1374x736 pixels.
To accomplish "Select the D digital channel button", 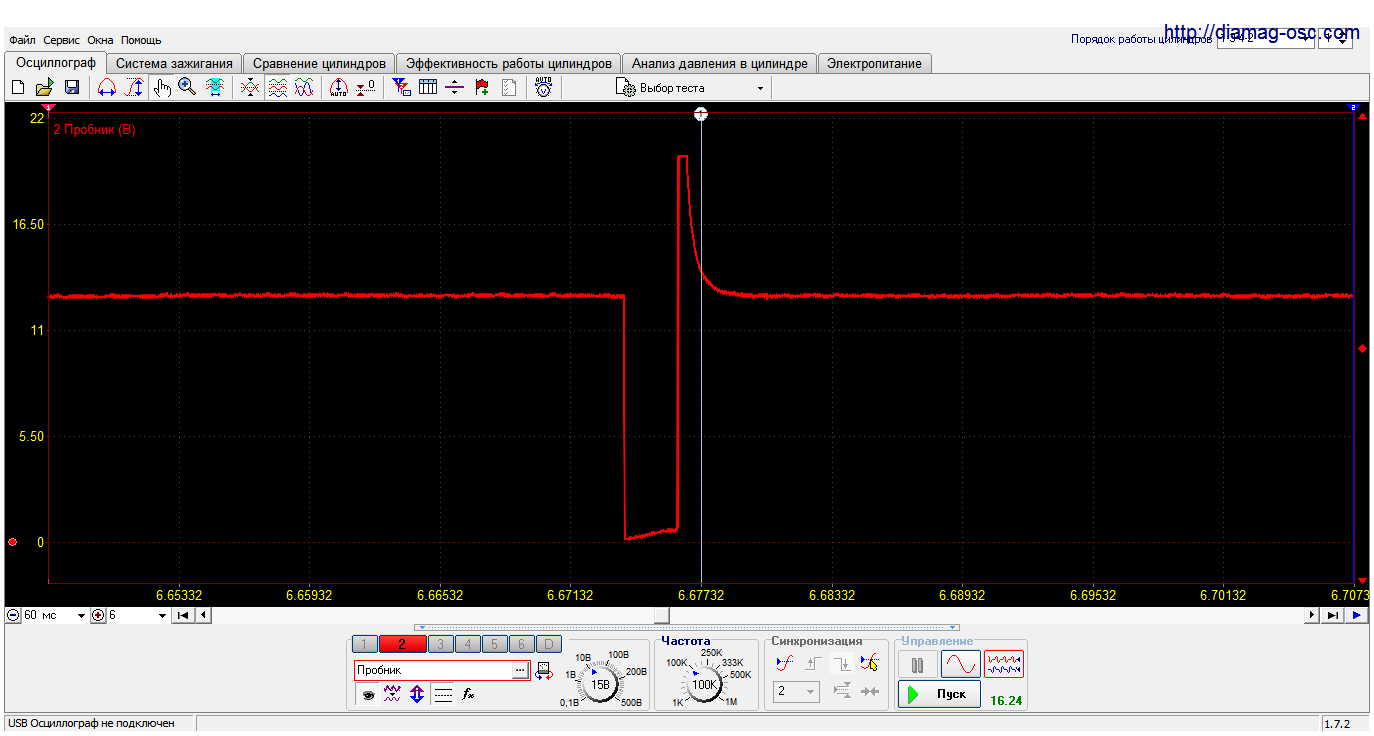I will (549, 644).
